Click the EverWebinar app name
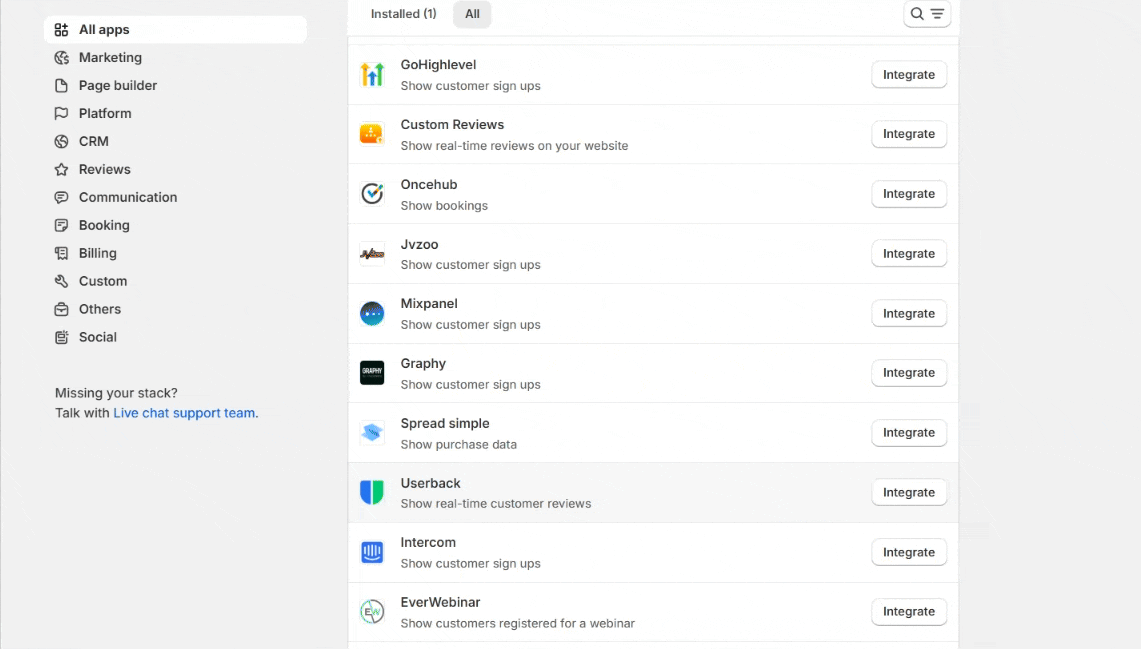Image resolution: width=1141 pixels, height=649 pixels. click(440, 602)
